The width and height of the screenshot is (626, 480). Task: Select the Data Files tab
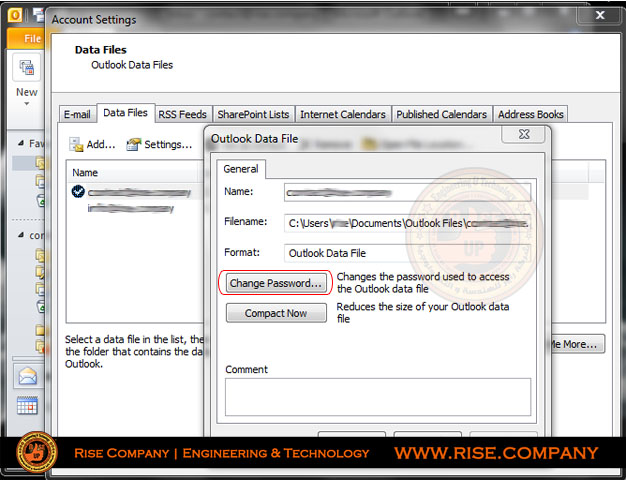[125, 113]
